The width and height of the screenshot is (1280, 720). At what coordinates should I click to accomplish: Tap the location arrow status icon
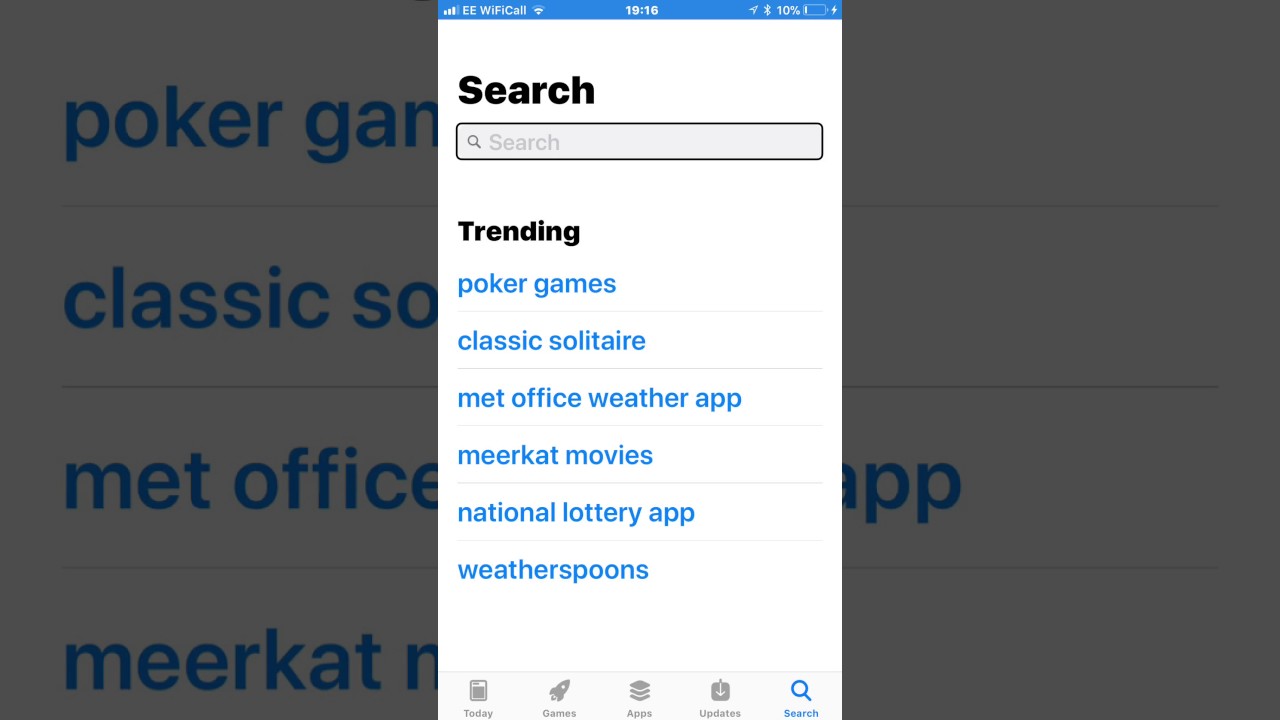tap(753, 10)
